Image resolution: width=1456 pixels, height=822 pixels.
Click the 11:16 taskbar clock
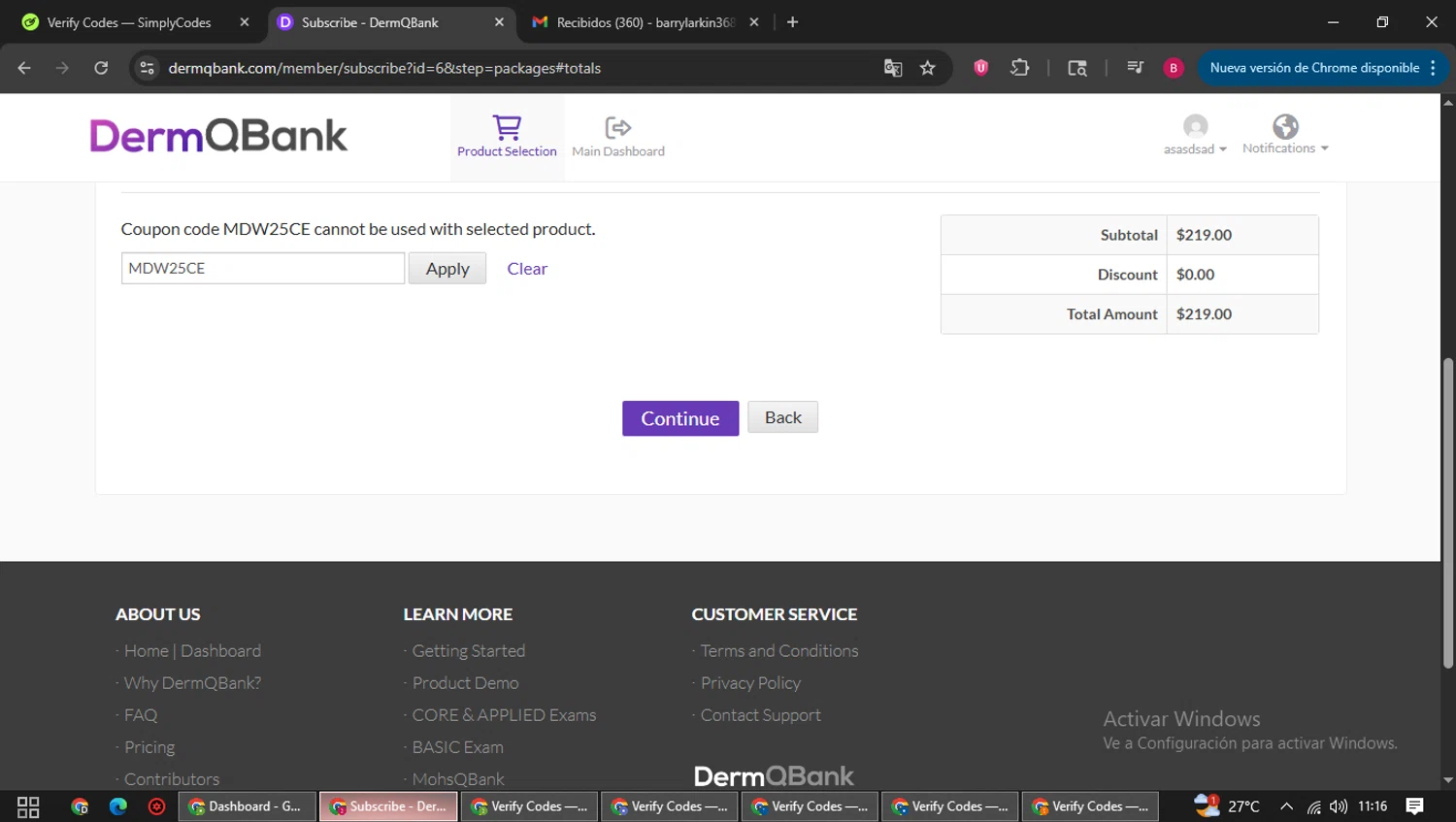(x=1373, y=806)
